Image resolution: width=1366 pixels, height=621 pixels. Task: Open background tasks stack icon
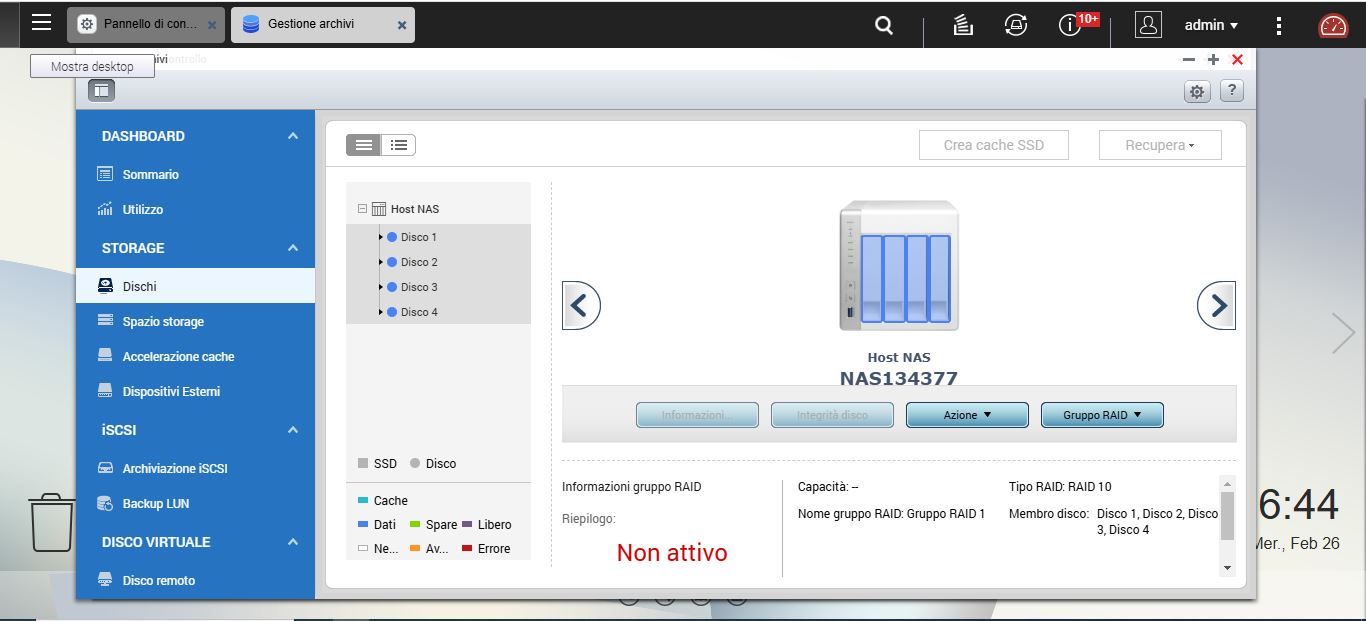tap(963, 25)
